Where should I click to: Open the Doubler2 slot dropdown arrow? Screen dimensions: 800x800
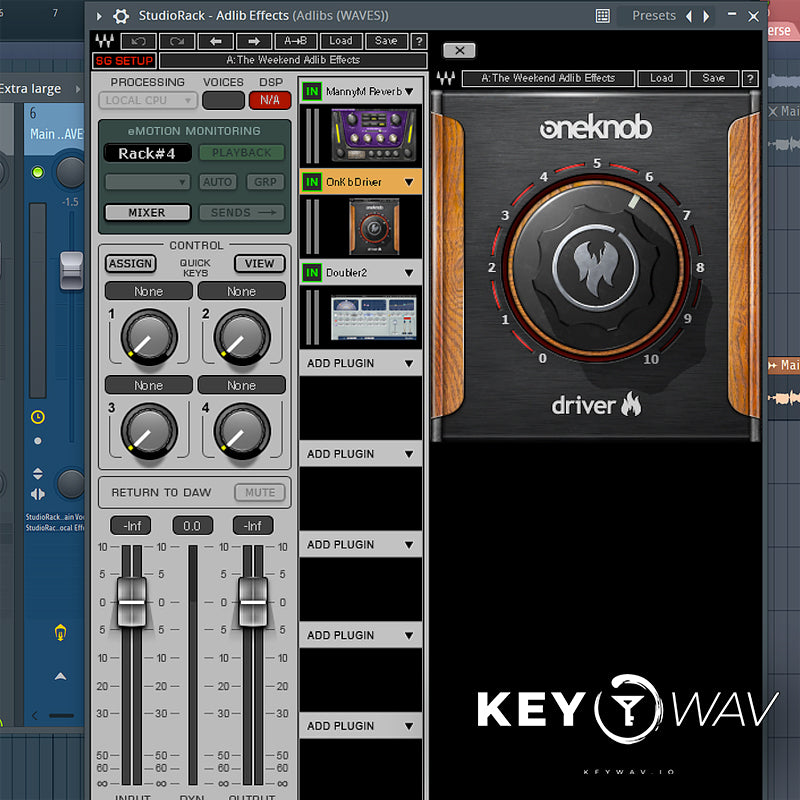pyautogui.click(x=409, y=273)
